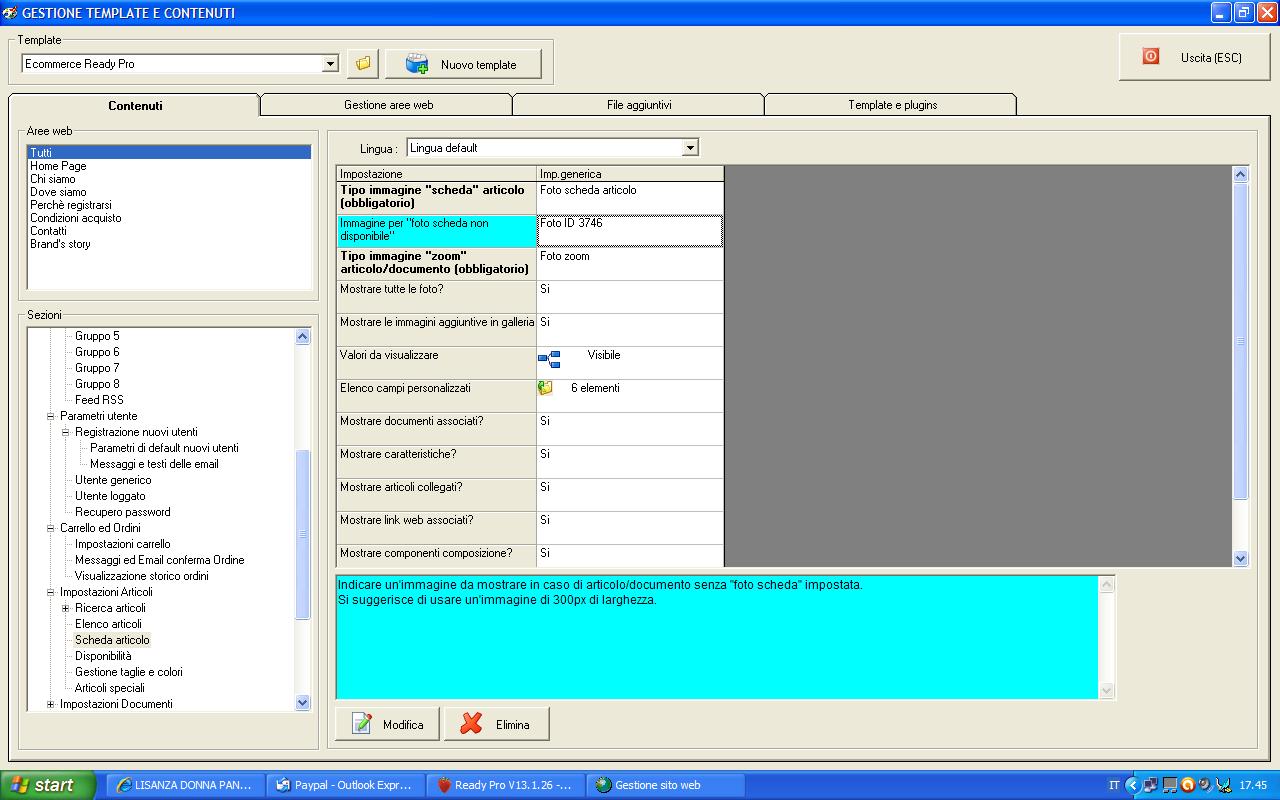Open the template folder icon button

point(363,64)
